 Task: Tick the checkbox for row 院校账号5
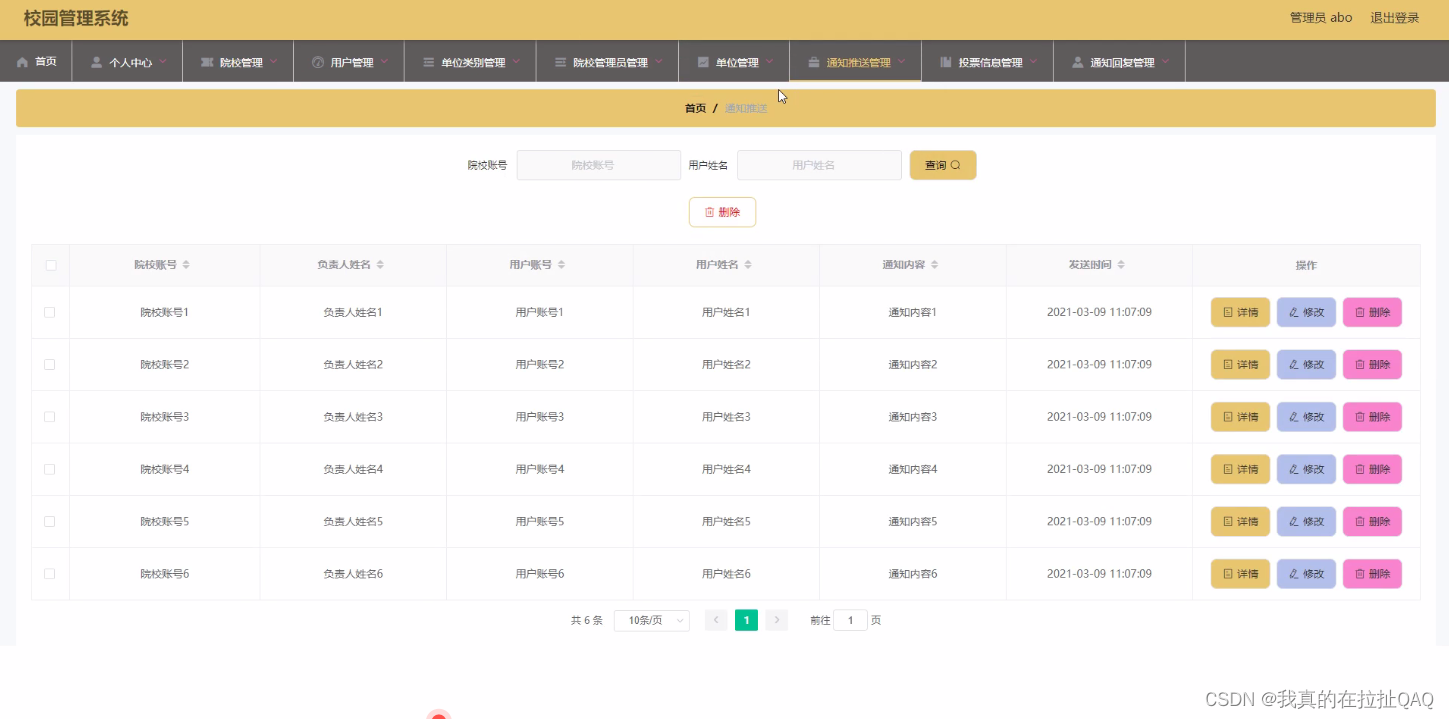[50, 521]
